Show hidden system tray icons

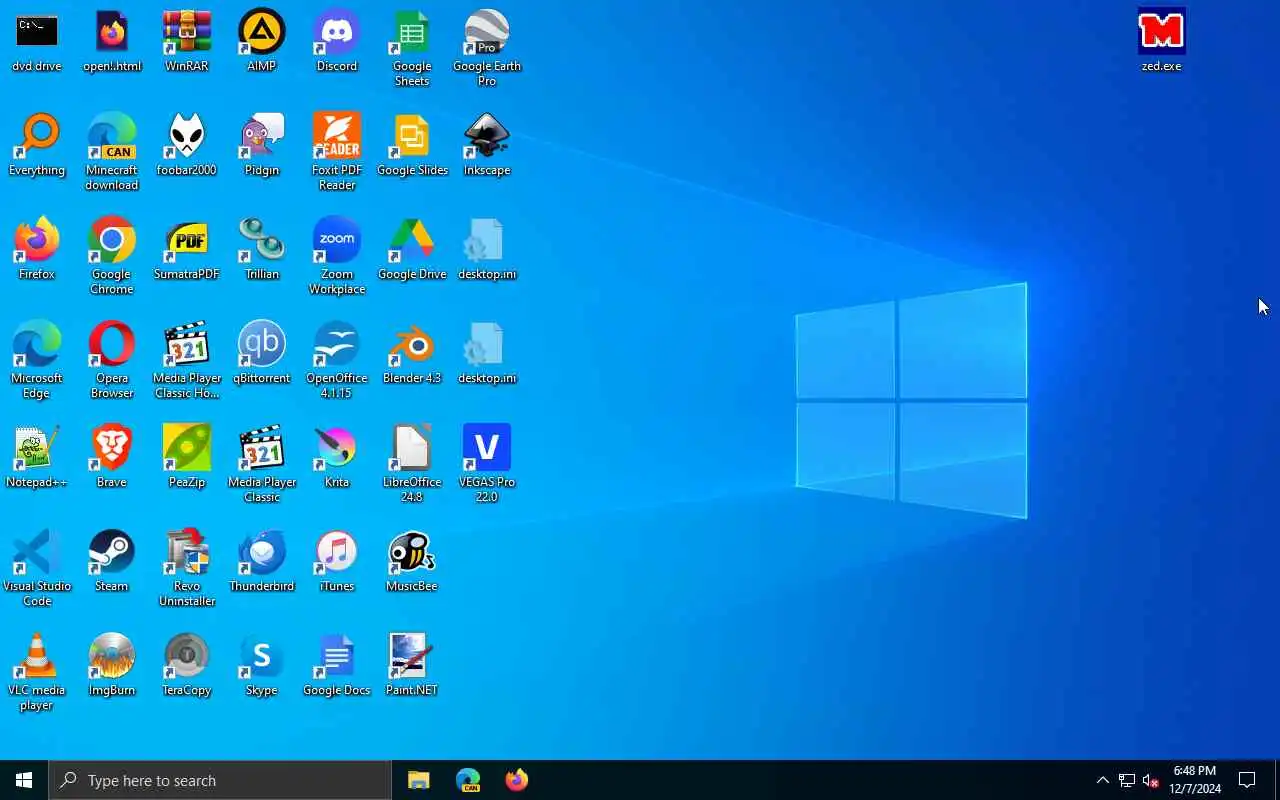pyautogui.click(x=1102, y=780)
